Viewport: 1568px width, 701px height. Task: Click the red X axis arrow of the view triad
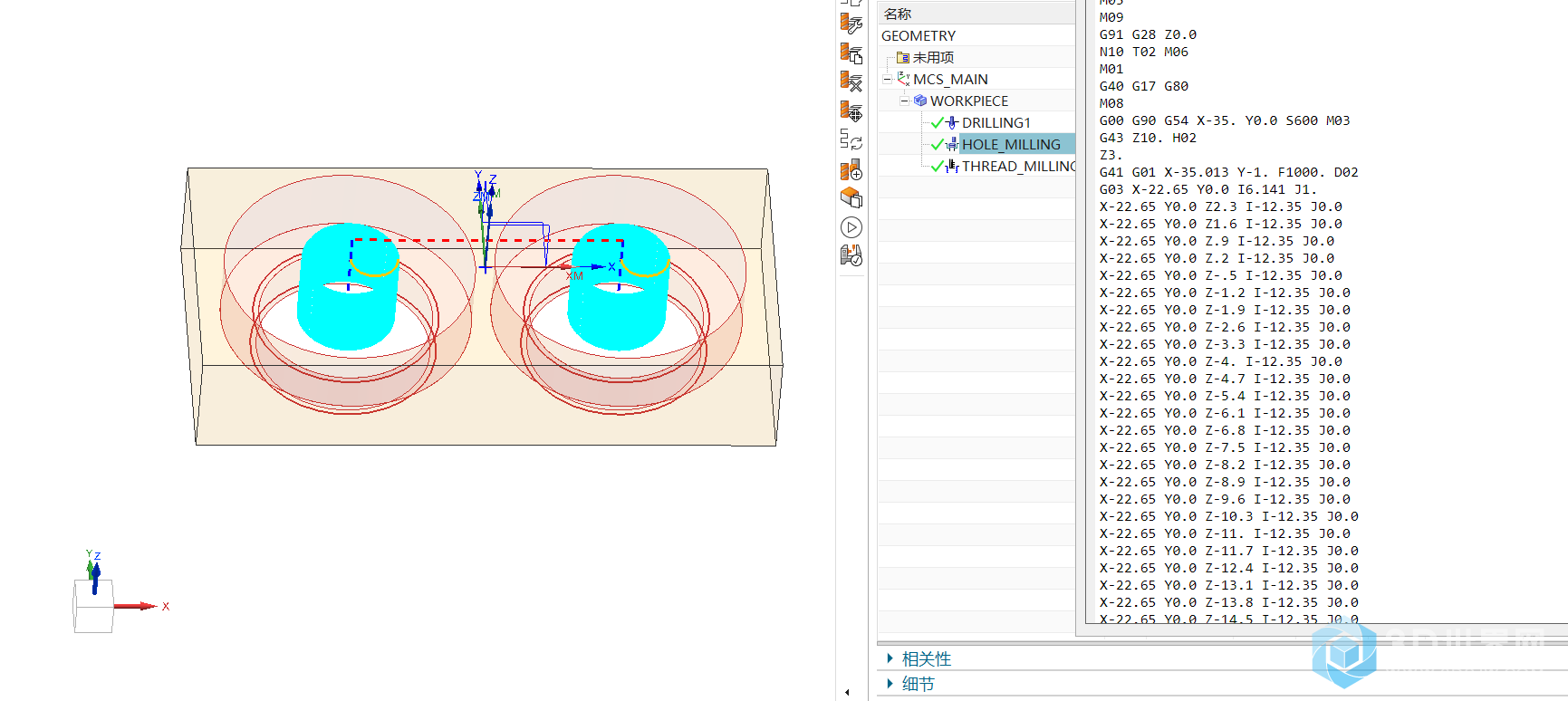[x=138, y=606]
